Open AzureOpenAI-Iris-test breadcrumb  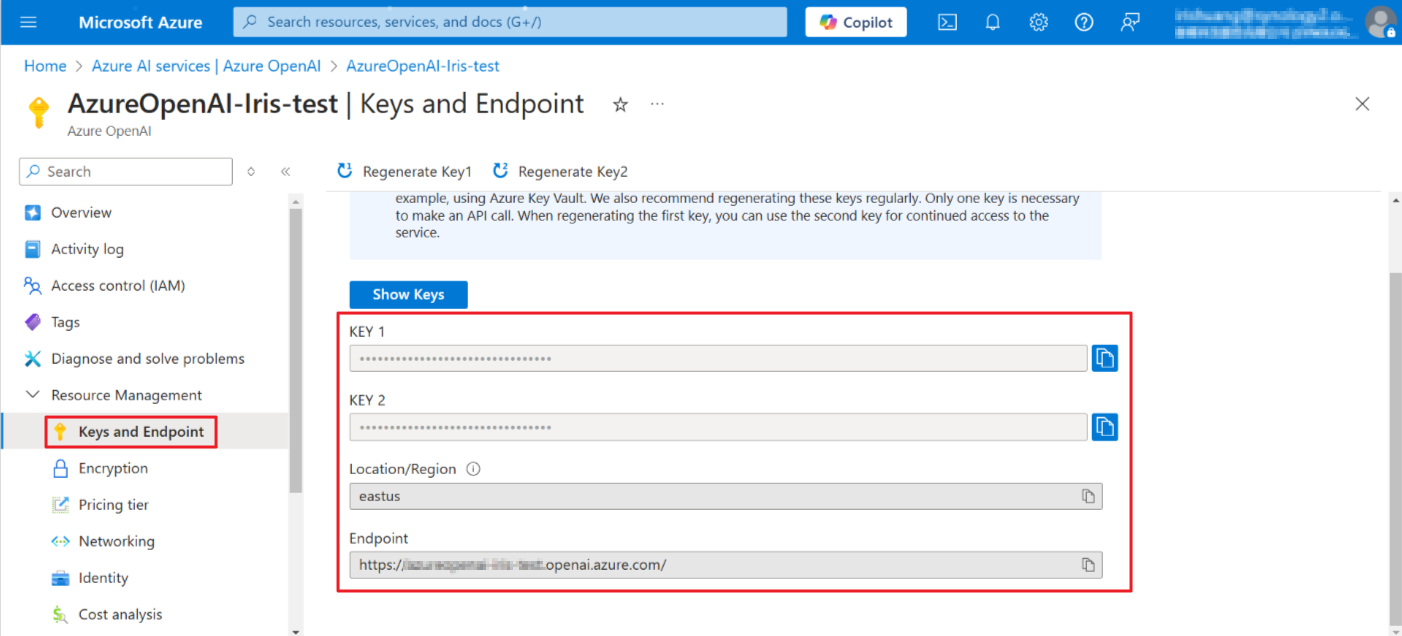[x=423, y=66]
